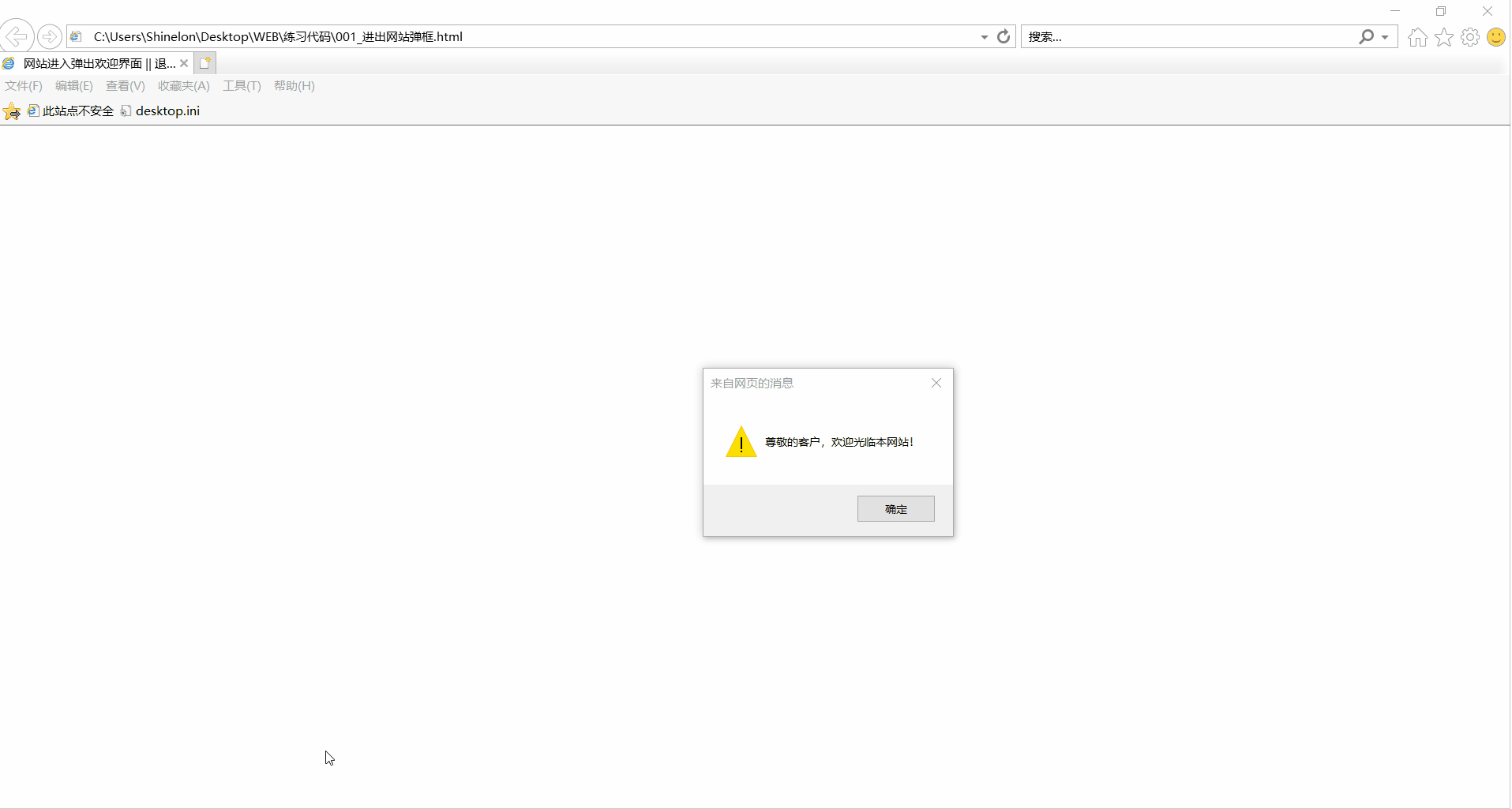
Task: Click the page icon in the address bar
Action: click(76, 36)
